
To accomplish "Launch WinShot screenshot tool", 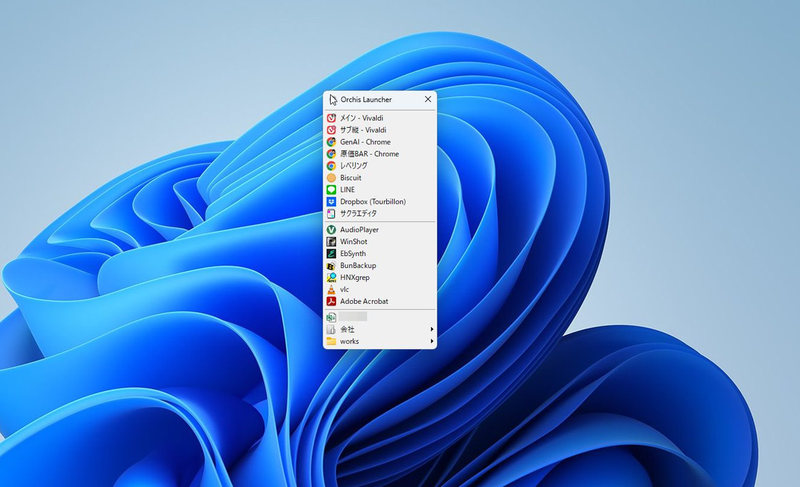I will tap(353, 242).
